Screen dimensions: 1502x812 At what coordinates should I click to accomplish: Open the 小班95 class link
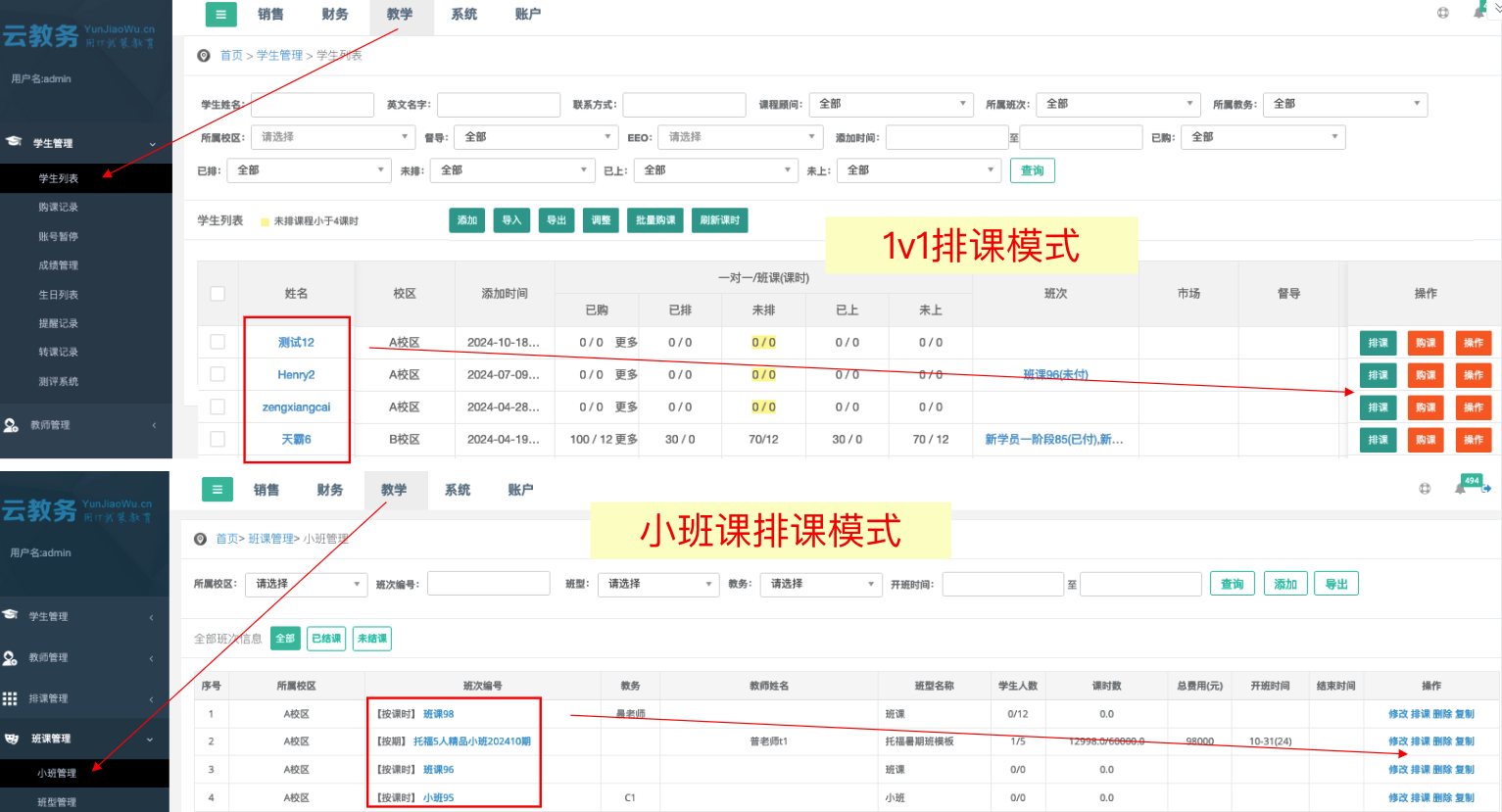(438, 797)
